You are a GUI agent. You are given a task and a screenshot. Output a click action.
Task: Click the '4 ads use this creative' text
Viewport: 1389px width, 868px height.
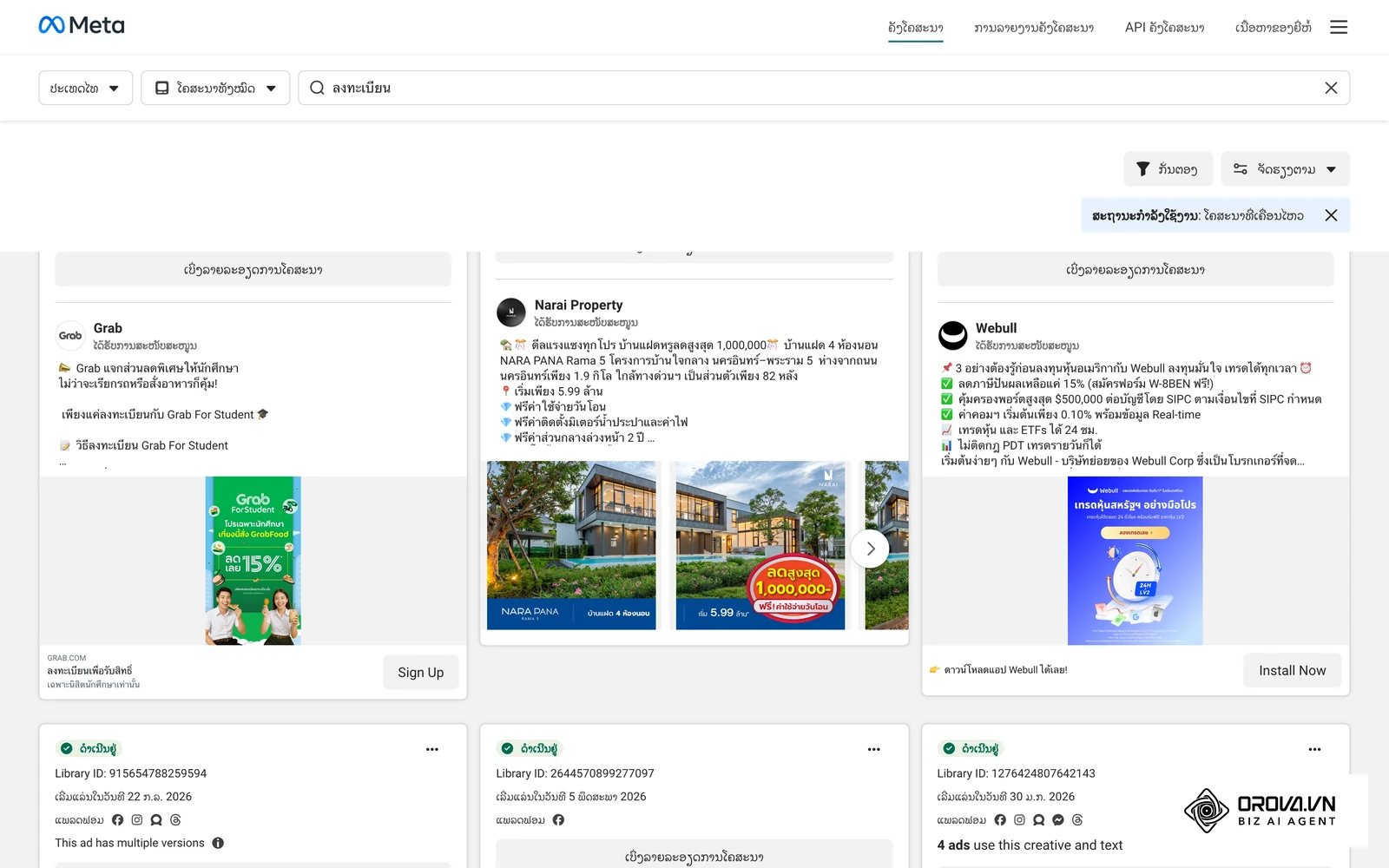point(1030,845)
